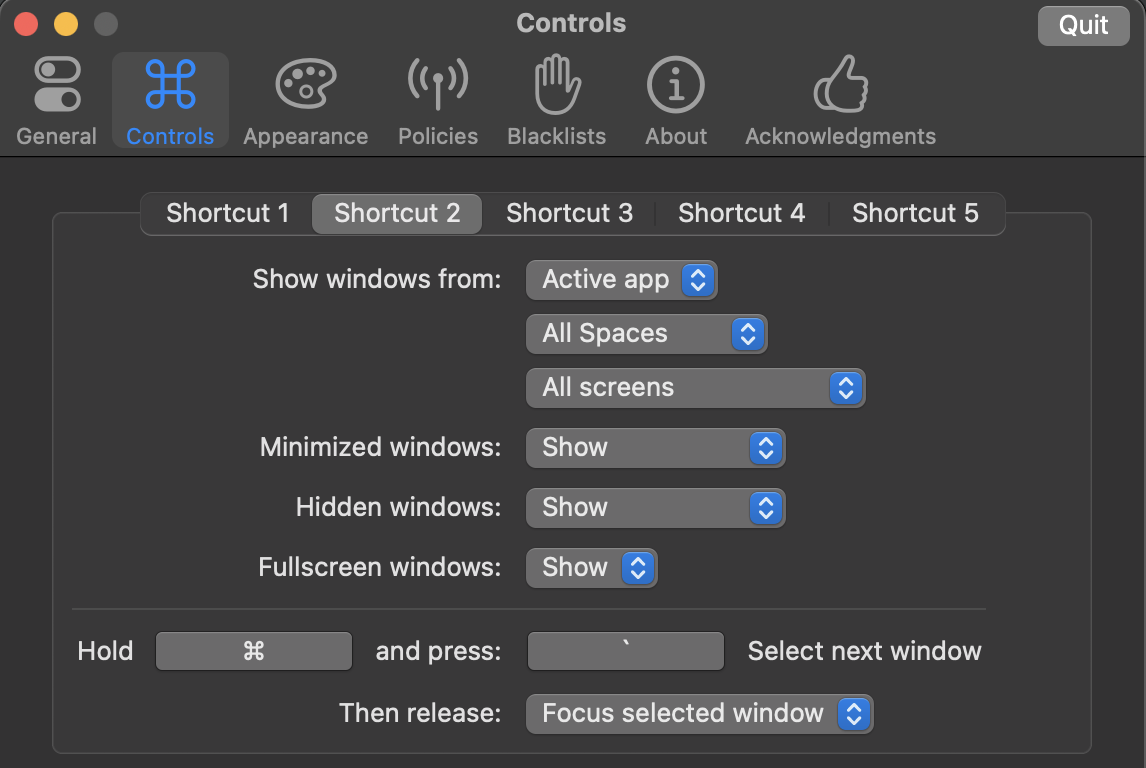Click the backtick 'and press' key field

626,651
